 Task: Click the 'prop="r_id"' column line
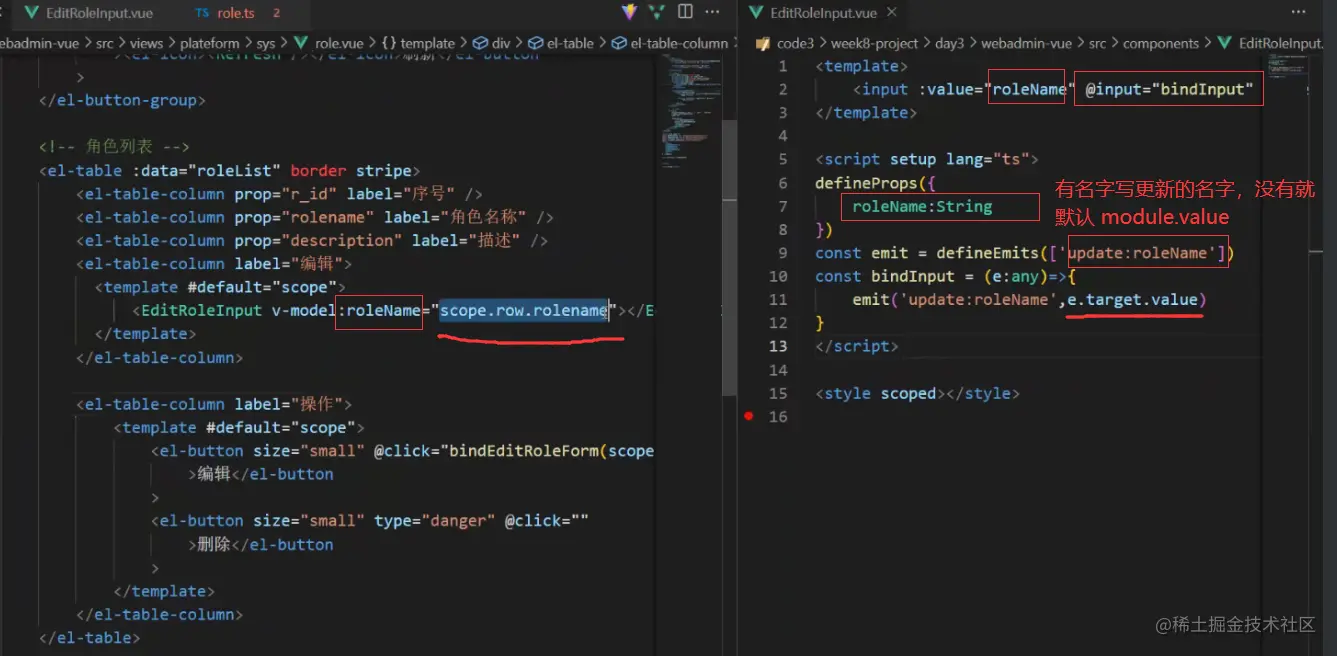[x=280, y=194]
